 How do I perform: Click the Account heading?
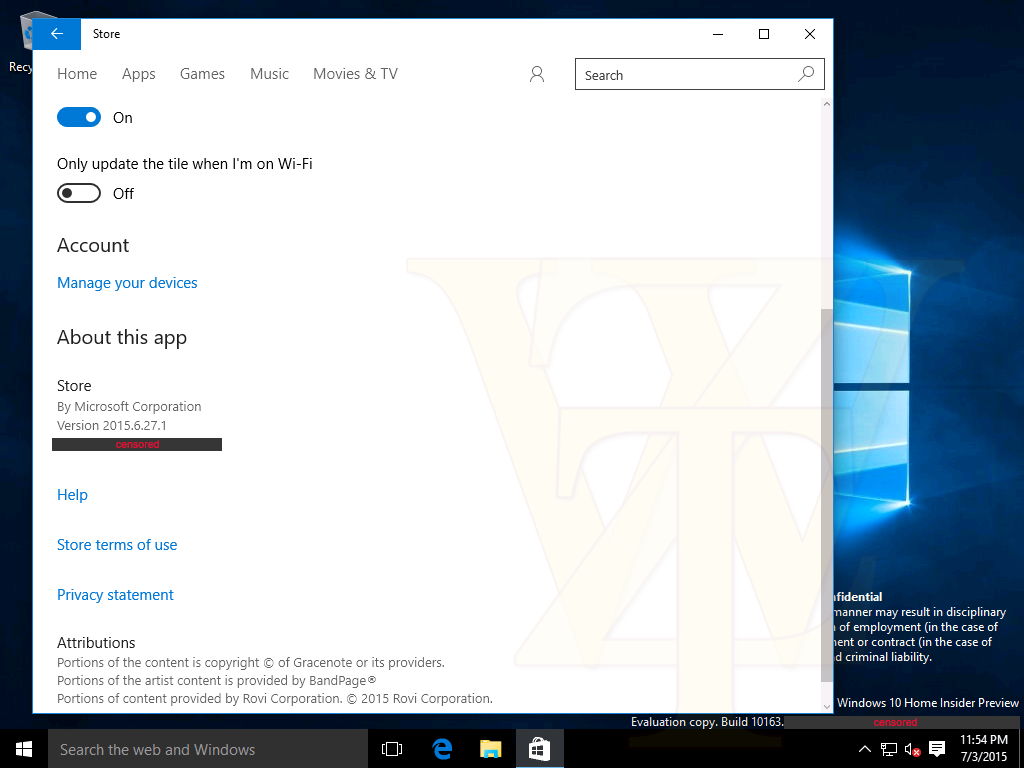pyautogui.click(x=93, y=245)
